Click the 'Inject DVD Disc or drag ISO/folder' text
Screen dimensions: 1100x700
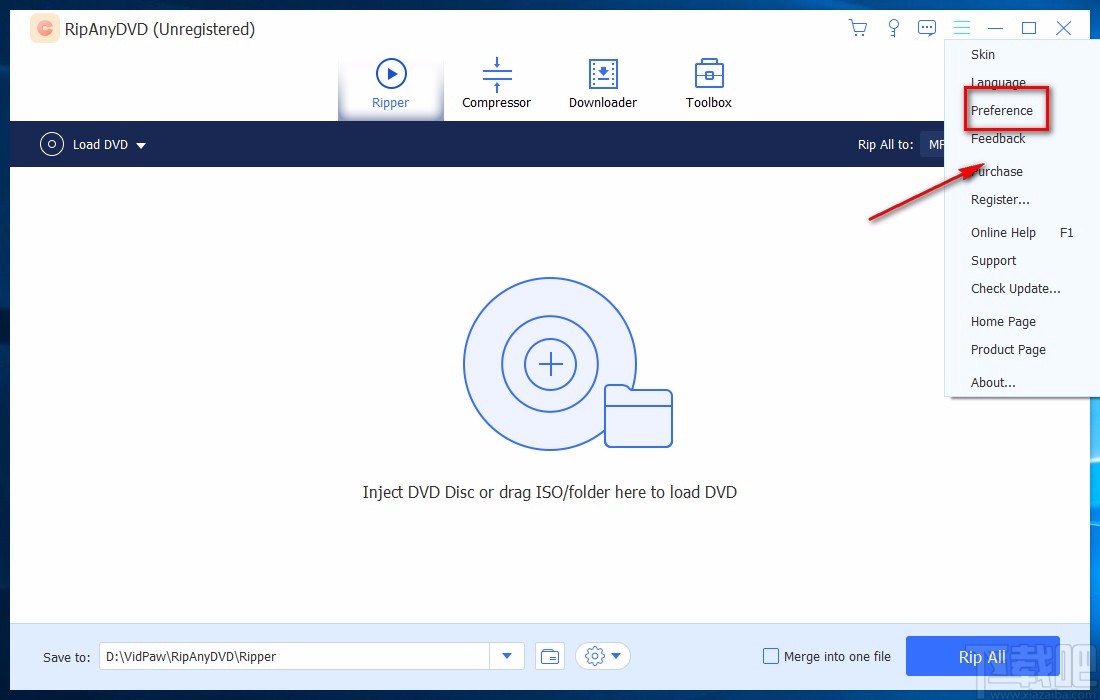point(550,492)
